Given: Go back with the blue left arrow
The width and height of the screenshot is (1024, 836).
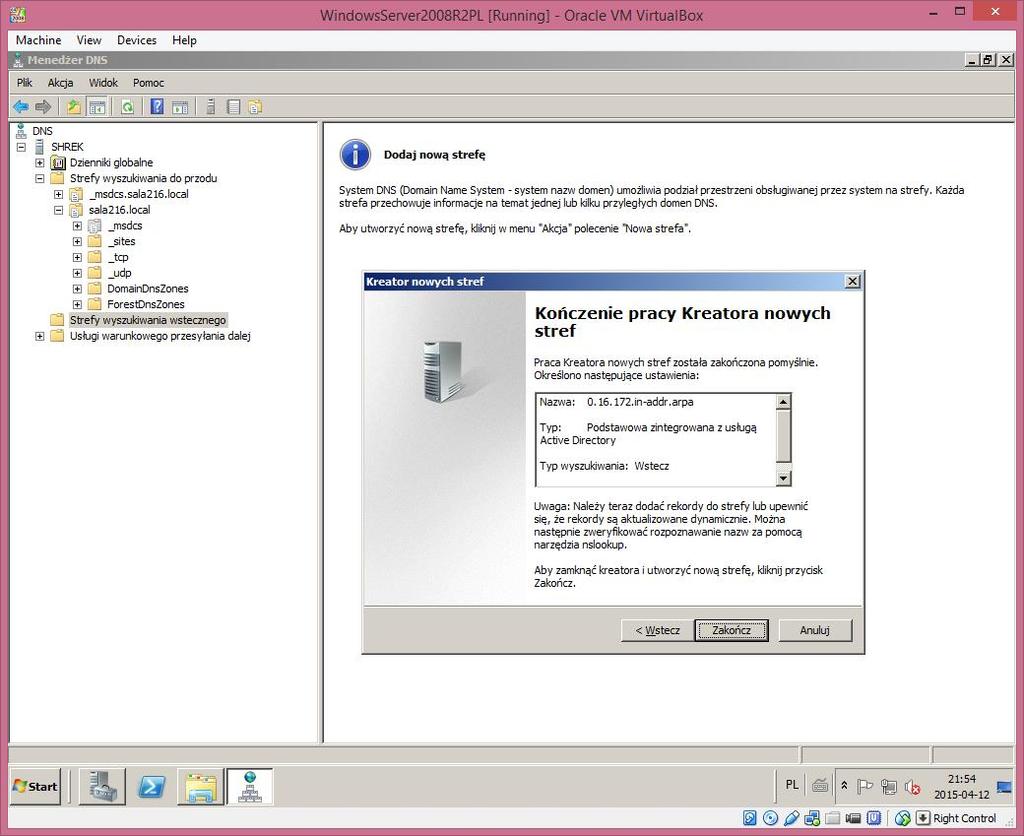Looking at the screenshot, I should click(21, 106).
